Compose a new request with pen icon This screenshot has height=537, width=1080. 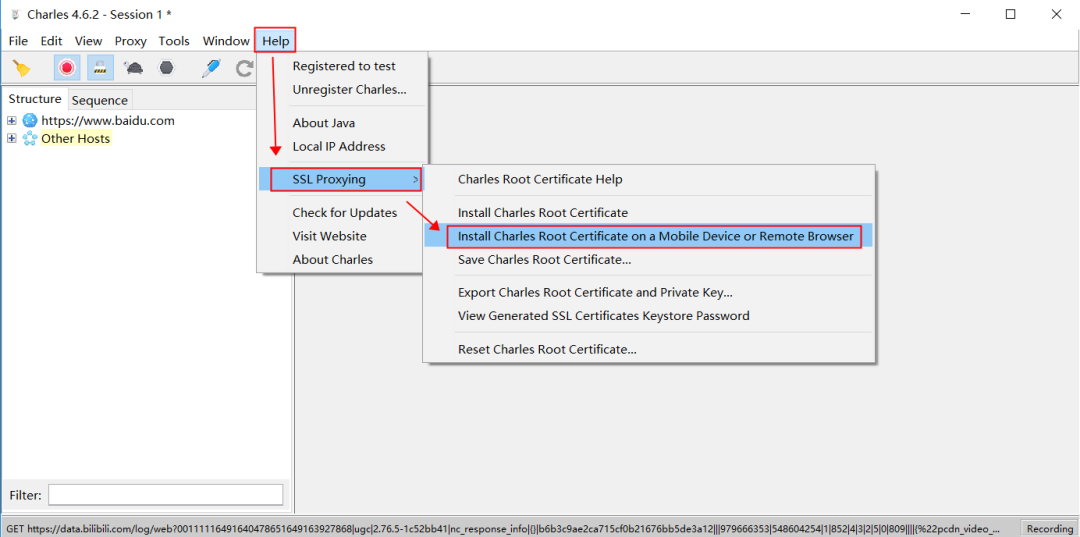pos(211,68)
